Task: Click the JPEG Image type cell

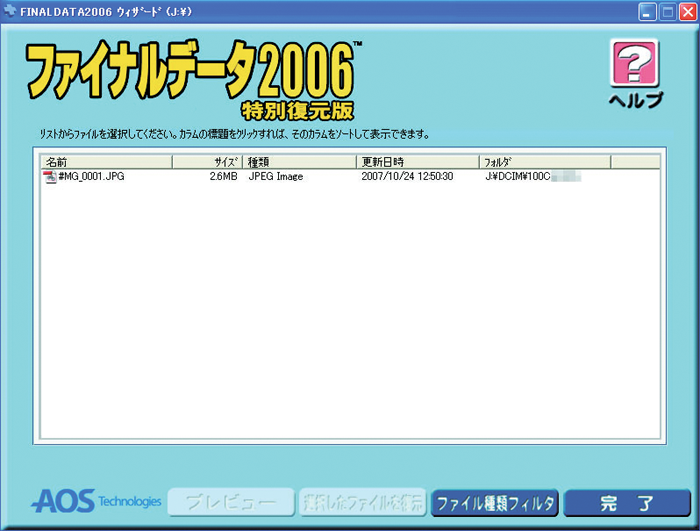Action: pyautogui.click(x=276, y=176)
